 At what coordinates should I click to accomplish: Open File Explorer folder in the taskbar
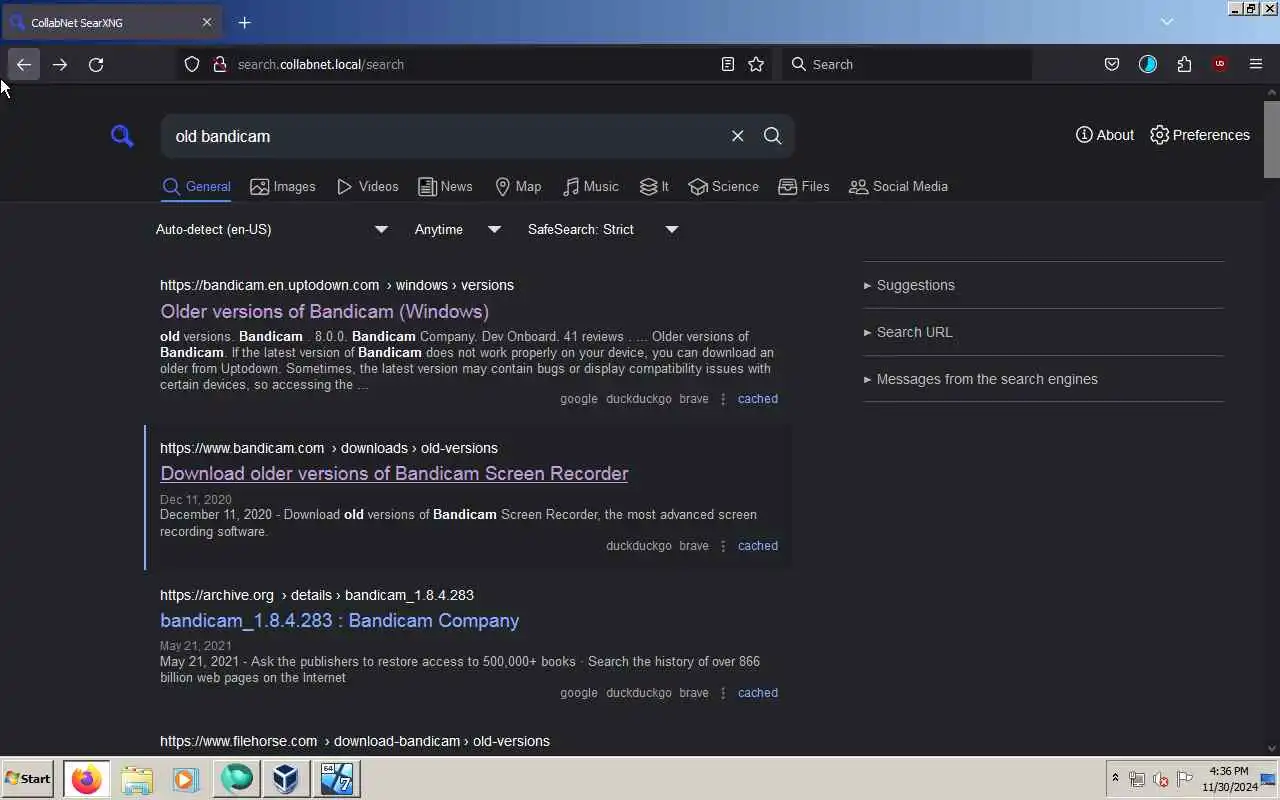(137, 778)
